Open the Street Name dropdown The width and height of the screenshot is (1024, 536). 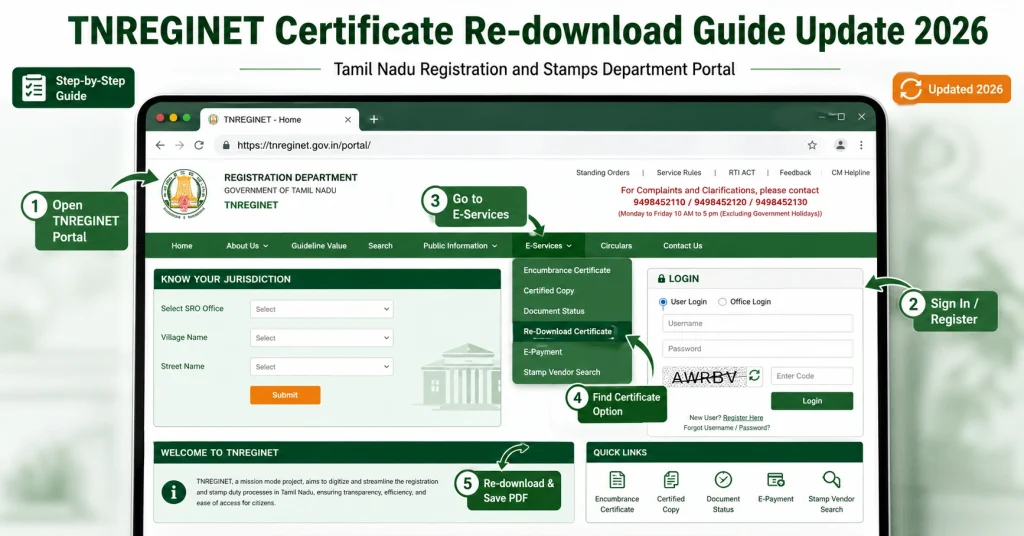[321, 366]
